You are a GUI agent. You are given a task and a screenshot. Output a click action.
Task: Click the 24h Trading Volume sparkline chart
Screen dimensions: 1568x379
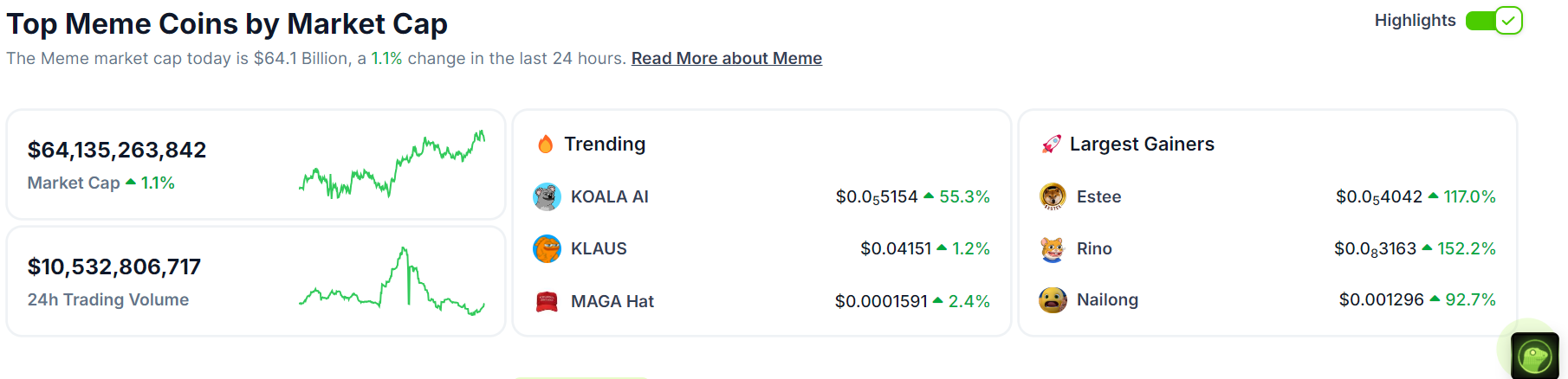point(392,281)
